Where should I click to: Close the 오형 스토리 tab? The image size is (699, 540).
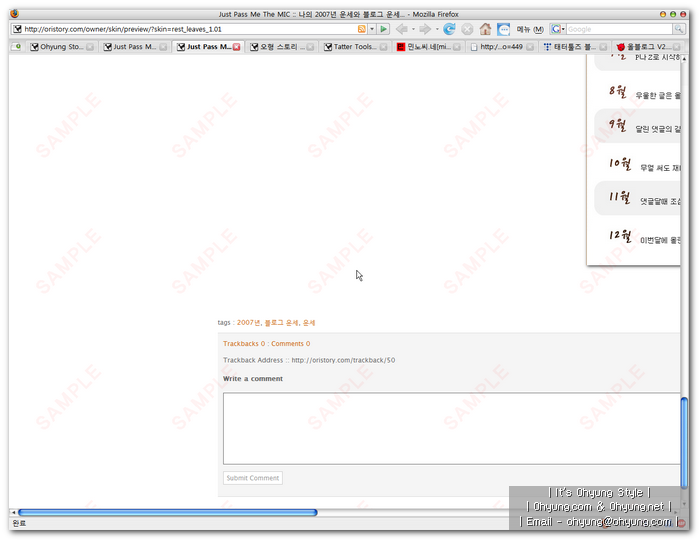pyautogui.click(x=310, y=47)
